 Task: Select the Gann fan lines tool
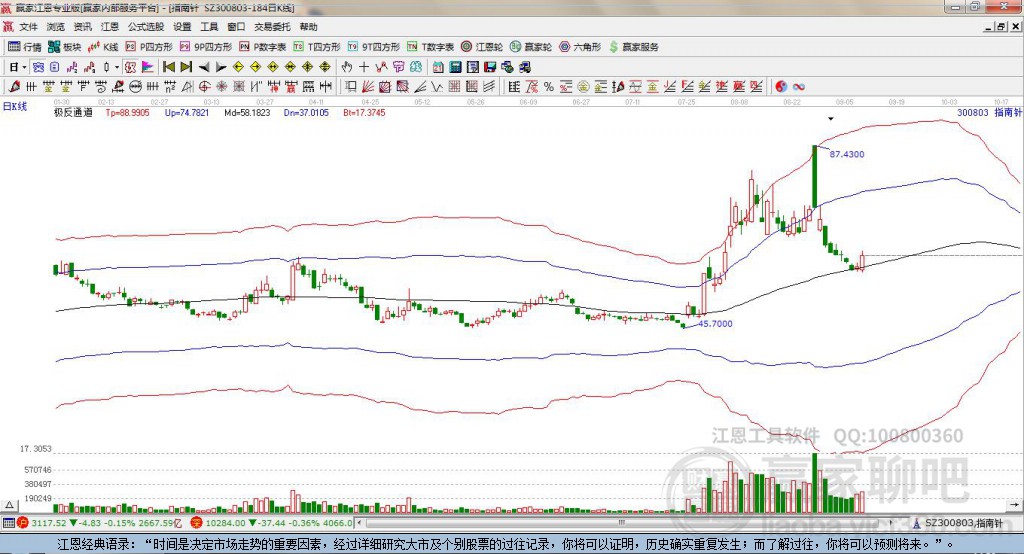coord(368,86)
